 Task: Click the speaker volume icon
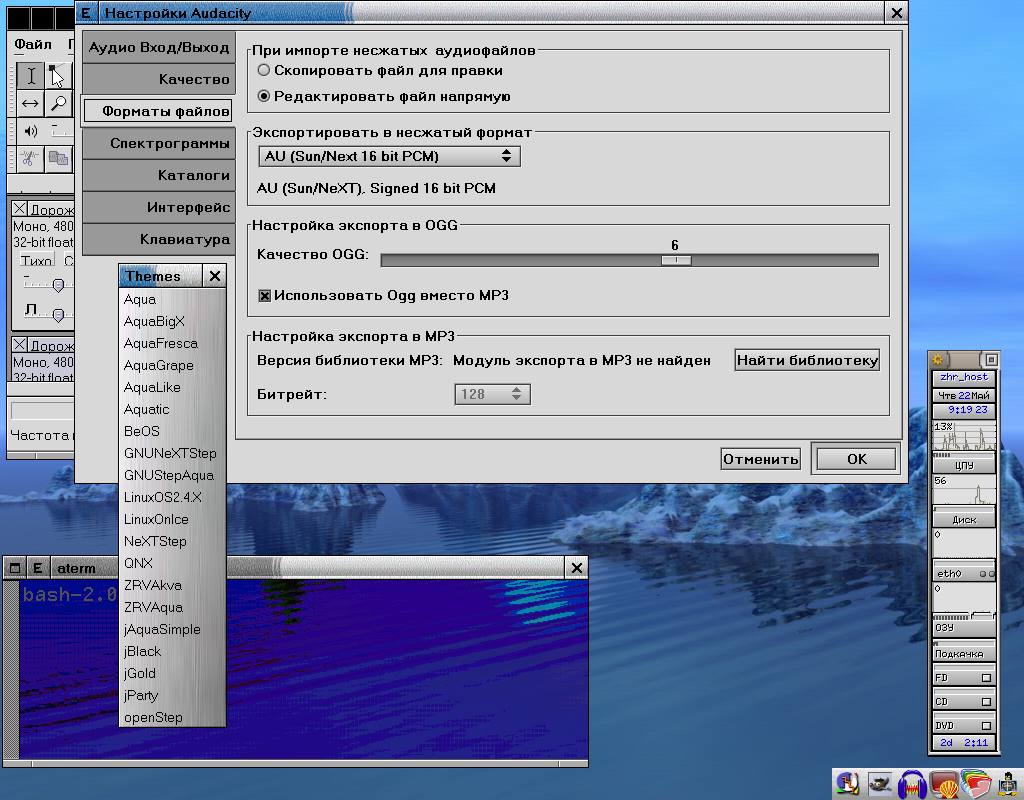[x=30, y=131]
